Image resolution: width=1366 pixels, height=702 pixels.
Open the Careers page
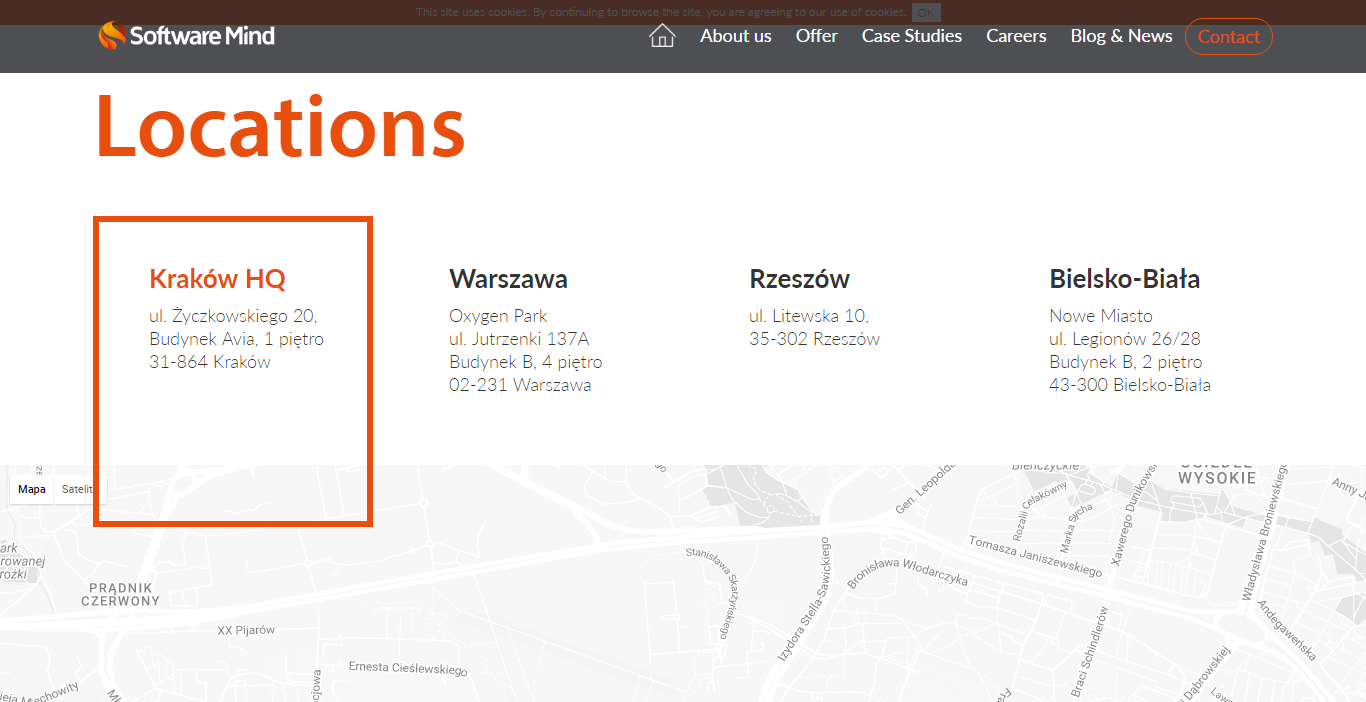pyautogui.click(x=1016, y=36)
